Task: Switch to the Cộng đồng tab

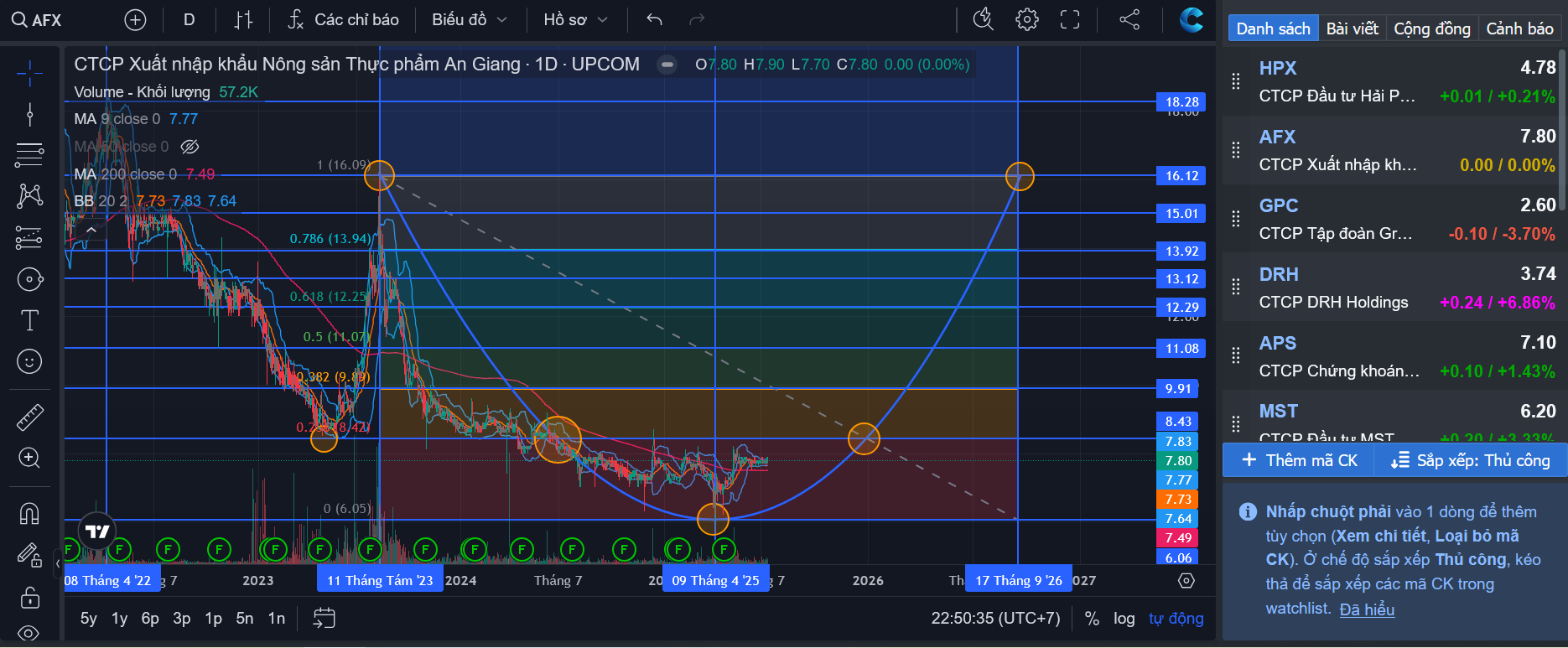Action: tap(1432, 29)
